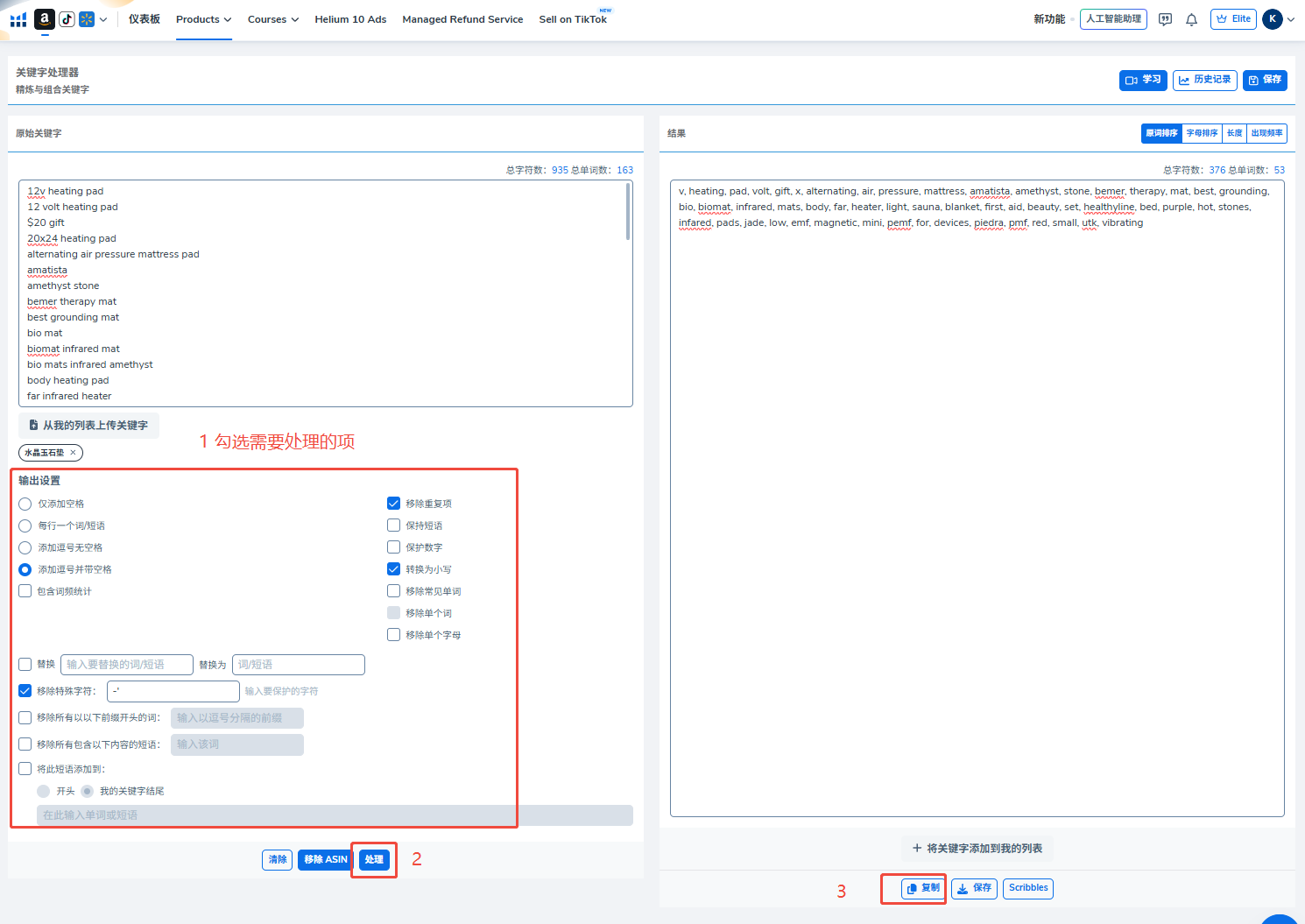Enable the 保持短语 checkbox
Image resolution: width=1305 pixels, height=924 pixels.
click(394, 525)
